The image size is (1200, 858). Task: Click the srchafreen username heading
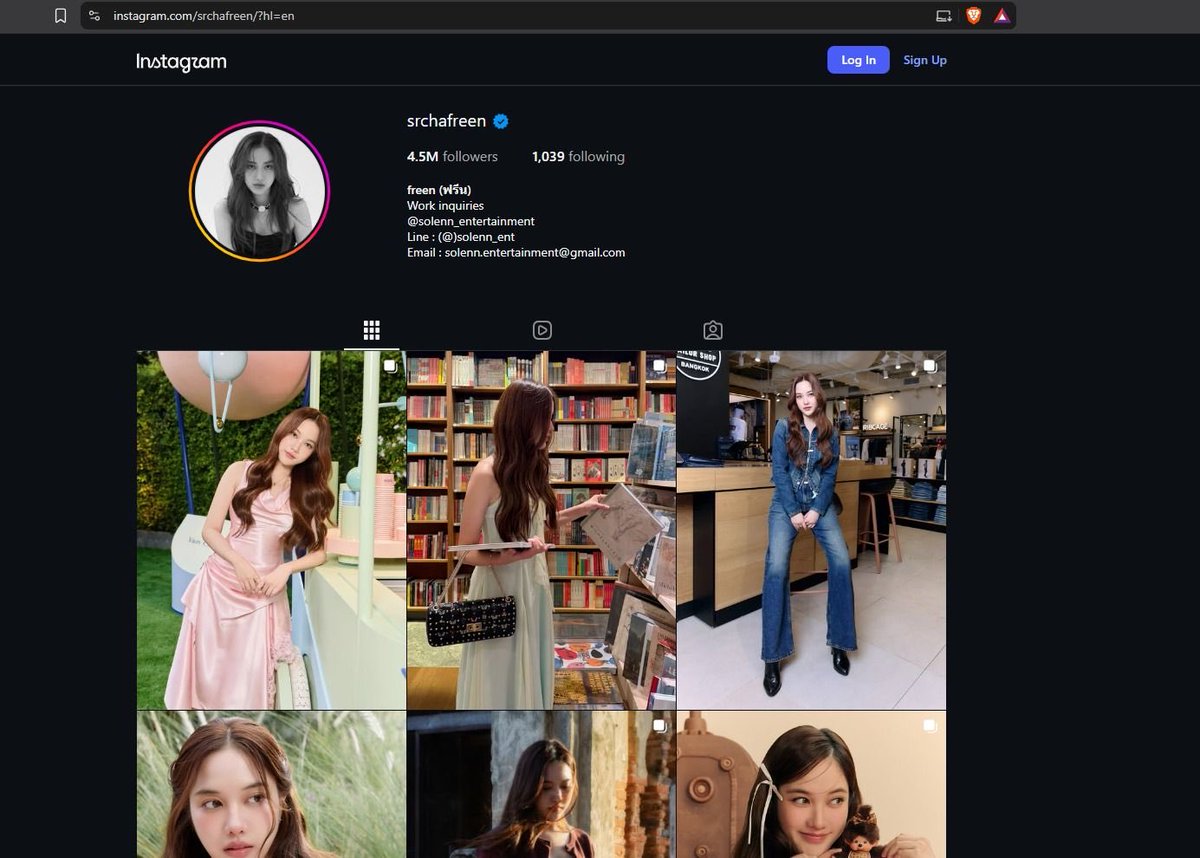click(446, 121)
